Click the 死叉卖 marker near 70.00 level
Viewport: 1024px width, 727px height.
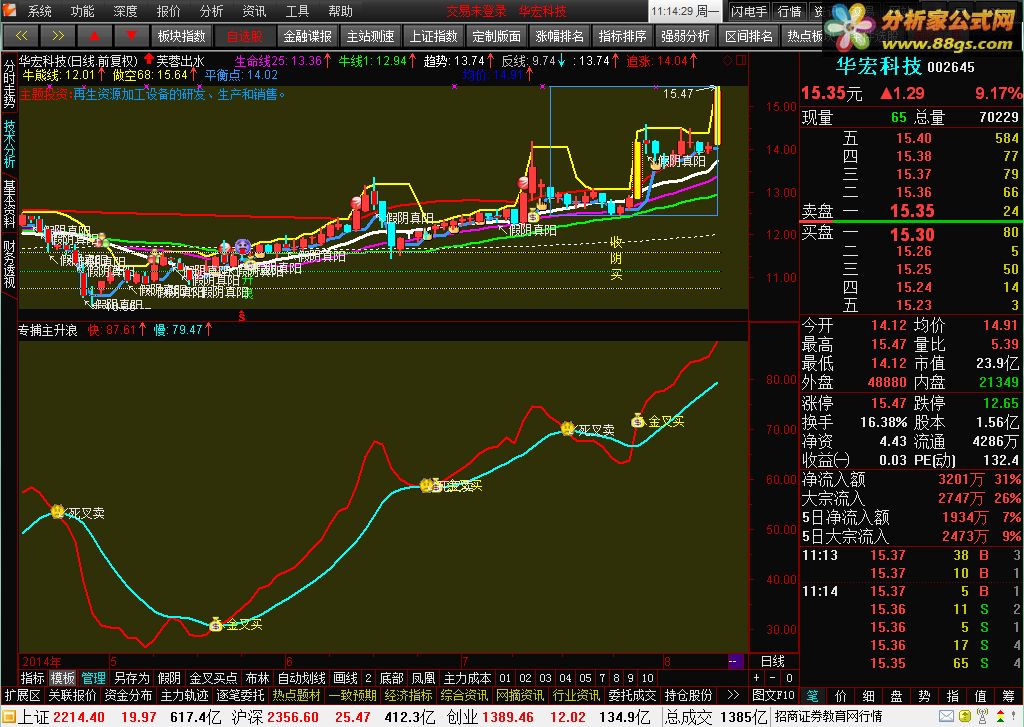568,428
